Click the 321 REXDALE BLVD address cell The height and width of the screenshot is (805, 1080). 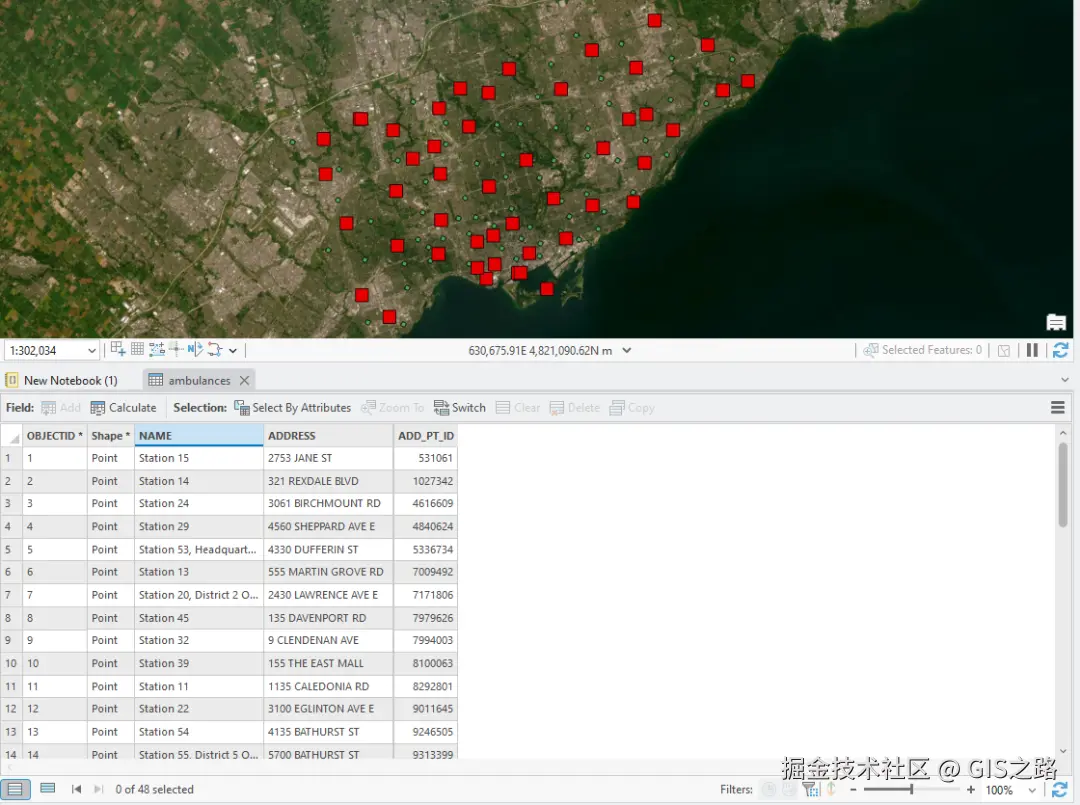point(329,481)
